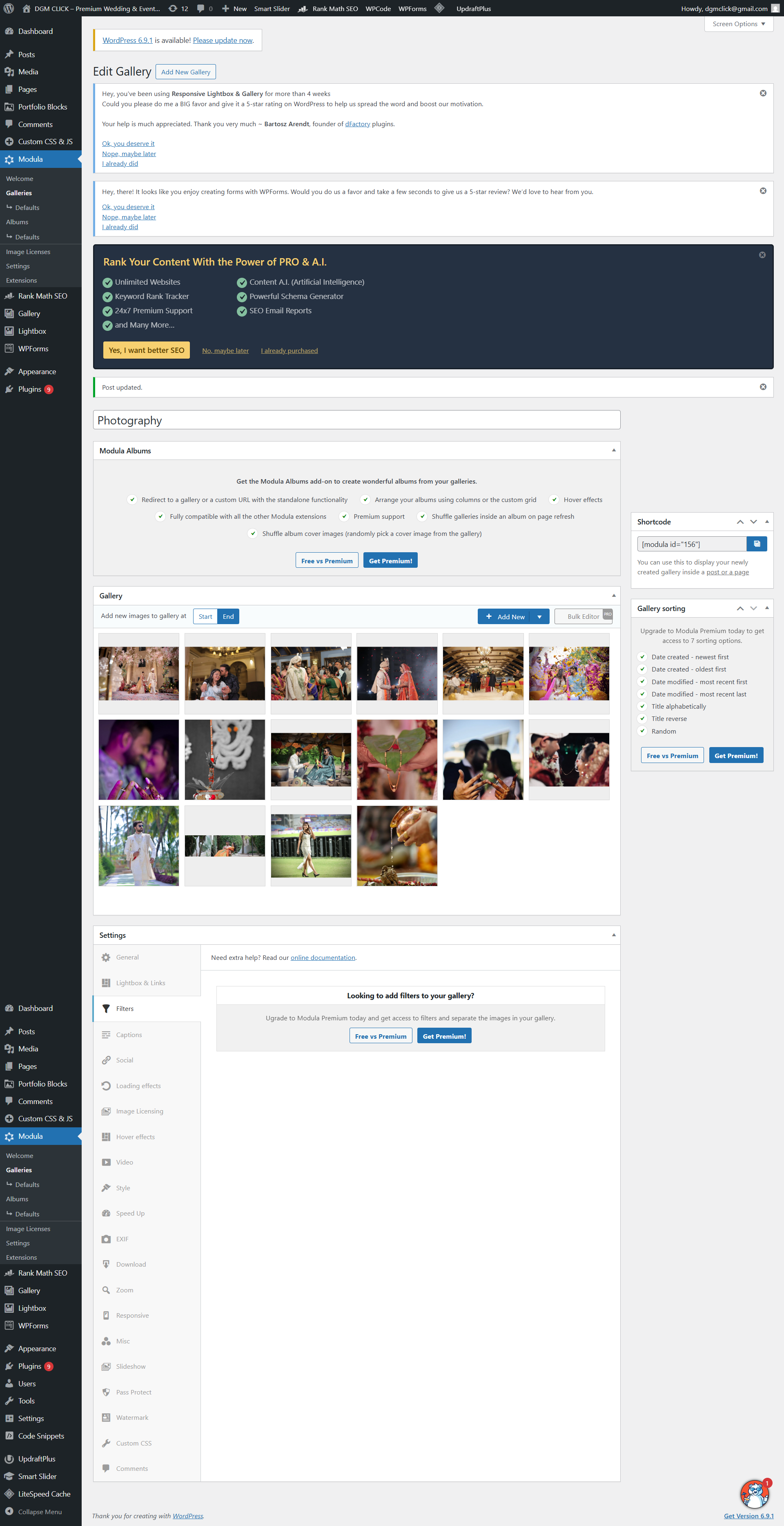Set add images position to Start
Viewport: 784px width, 1526px height.
click(205, 617)
